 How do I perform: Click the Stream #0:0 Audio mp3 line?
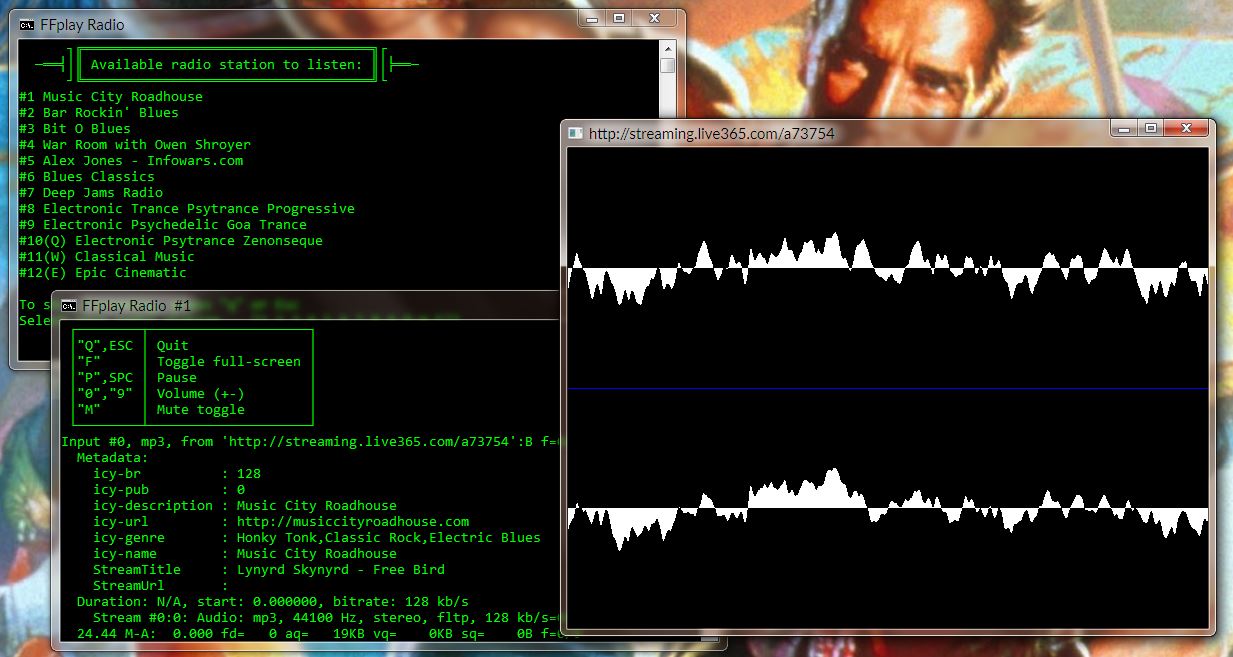point(325,618)
